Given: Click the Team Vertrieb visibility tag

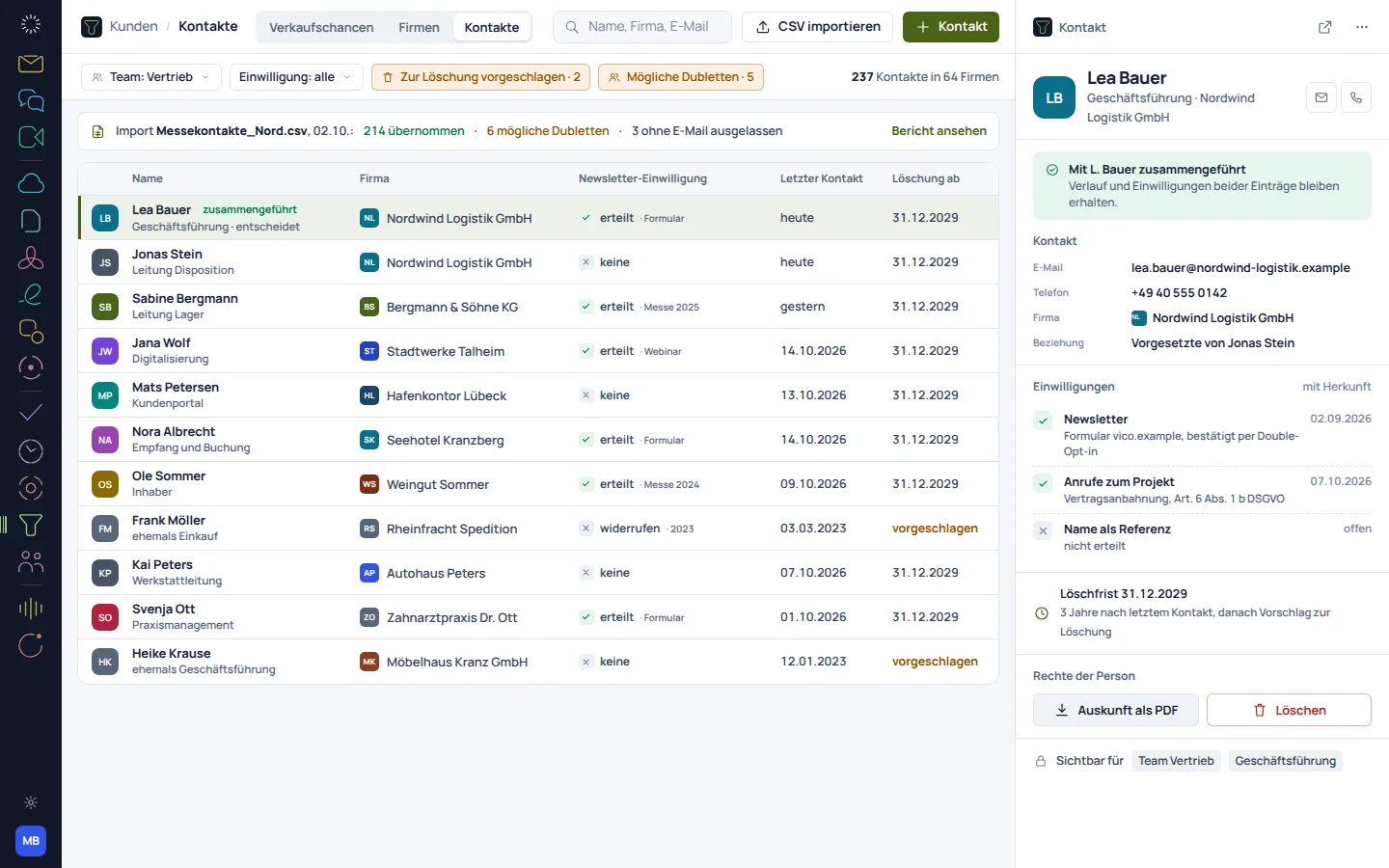Looking at the screenshot, I should (1176, 761).
